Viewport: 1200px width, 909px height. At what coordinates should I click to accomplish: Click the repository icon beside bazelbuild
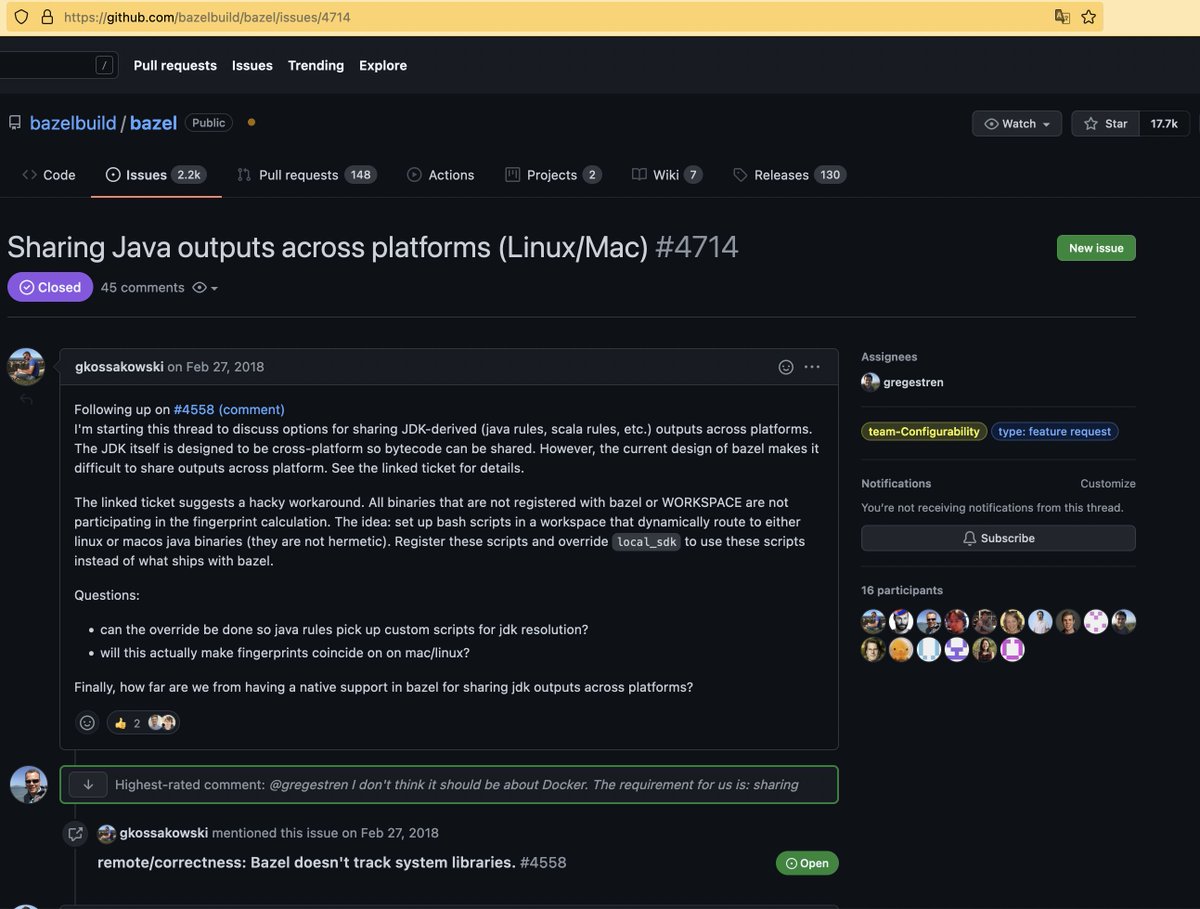tap(15, 123)
